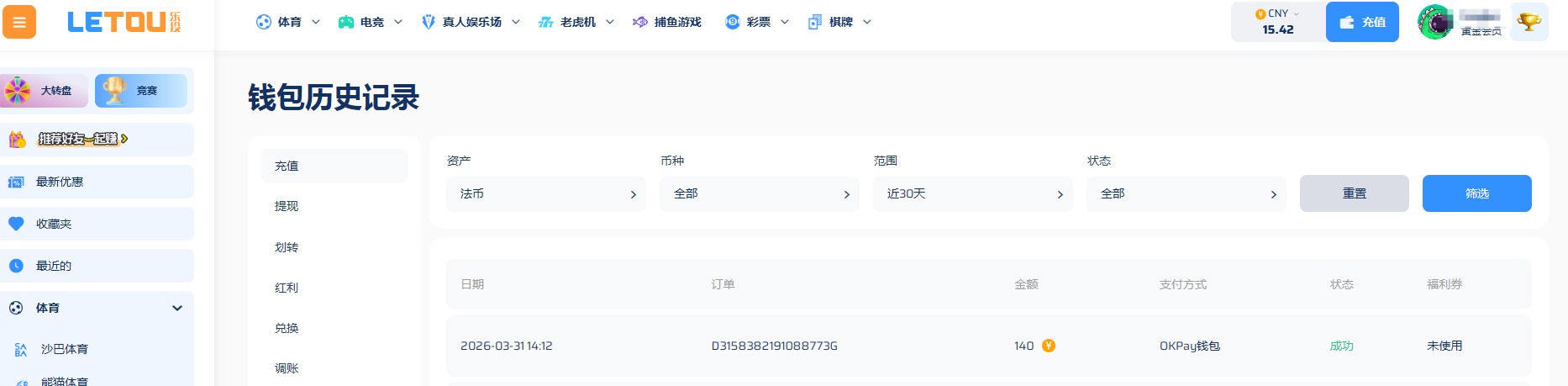Viewport: 1568px width, 386px height.
Task: Open the 资产 法币 dropdown
Action: 546,193
